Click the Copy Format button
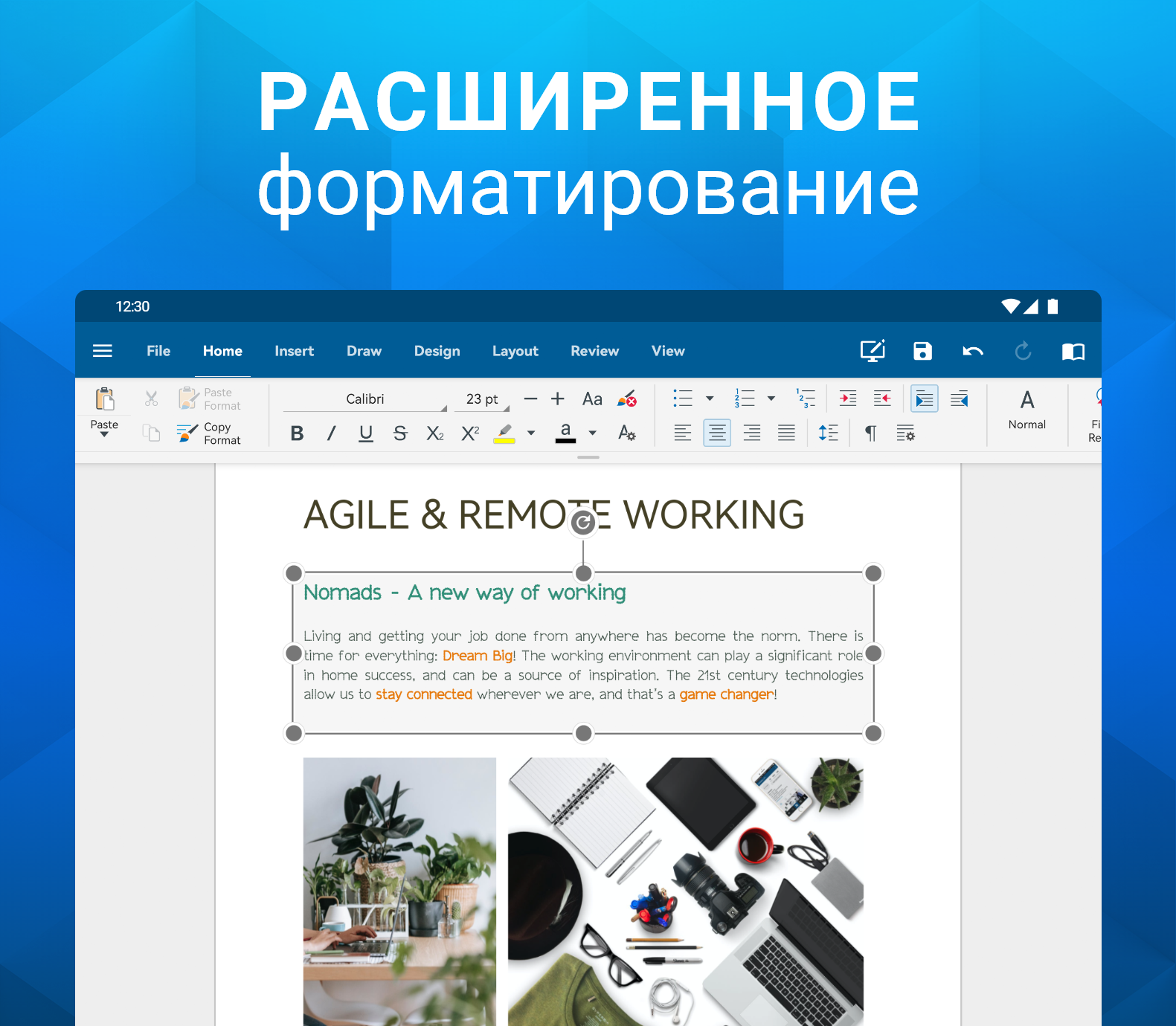The image size is (1176, 1026). 209,433
